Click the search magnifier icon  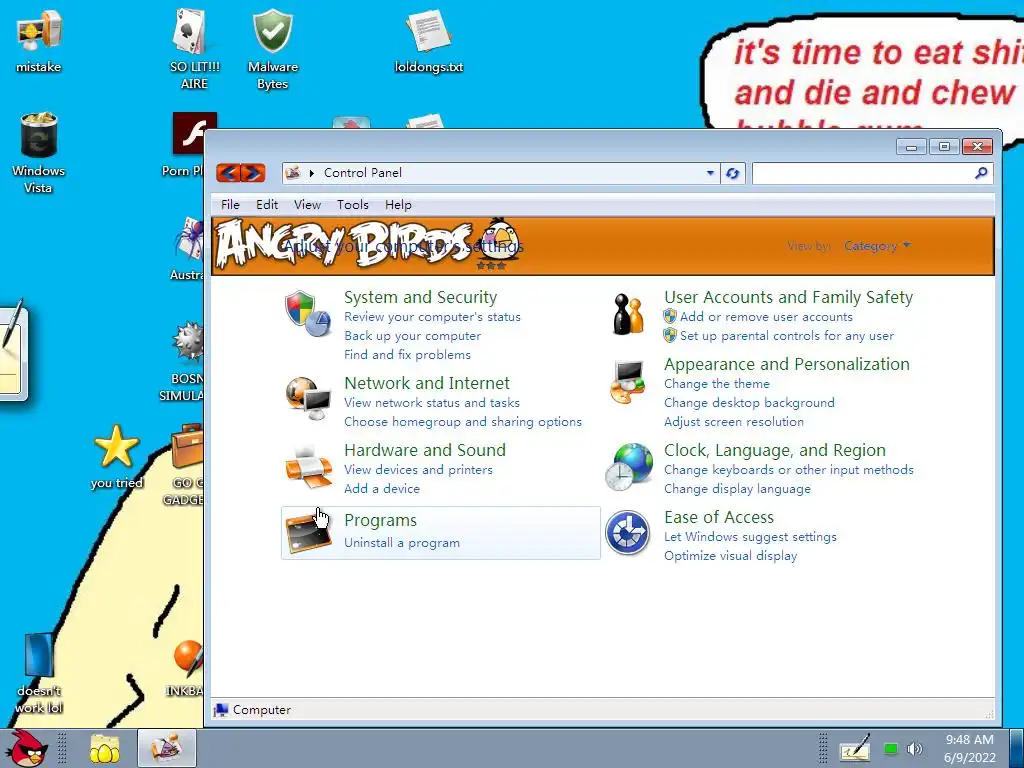pos(981,173)
